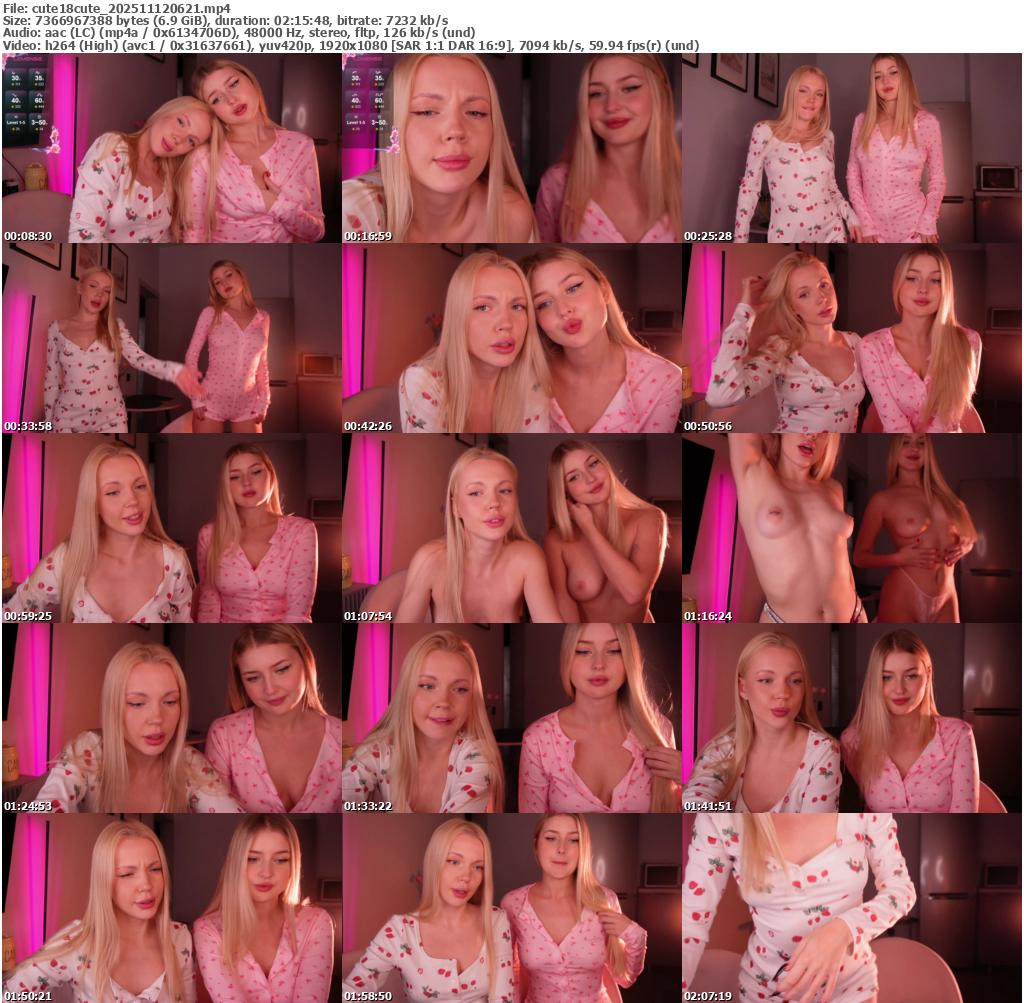Click the frame timestamped 00:50:56
The height and width of the screenshot is (1003, 1024).
(x=851, y=338)
